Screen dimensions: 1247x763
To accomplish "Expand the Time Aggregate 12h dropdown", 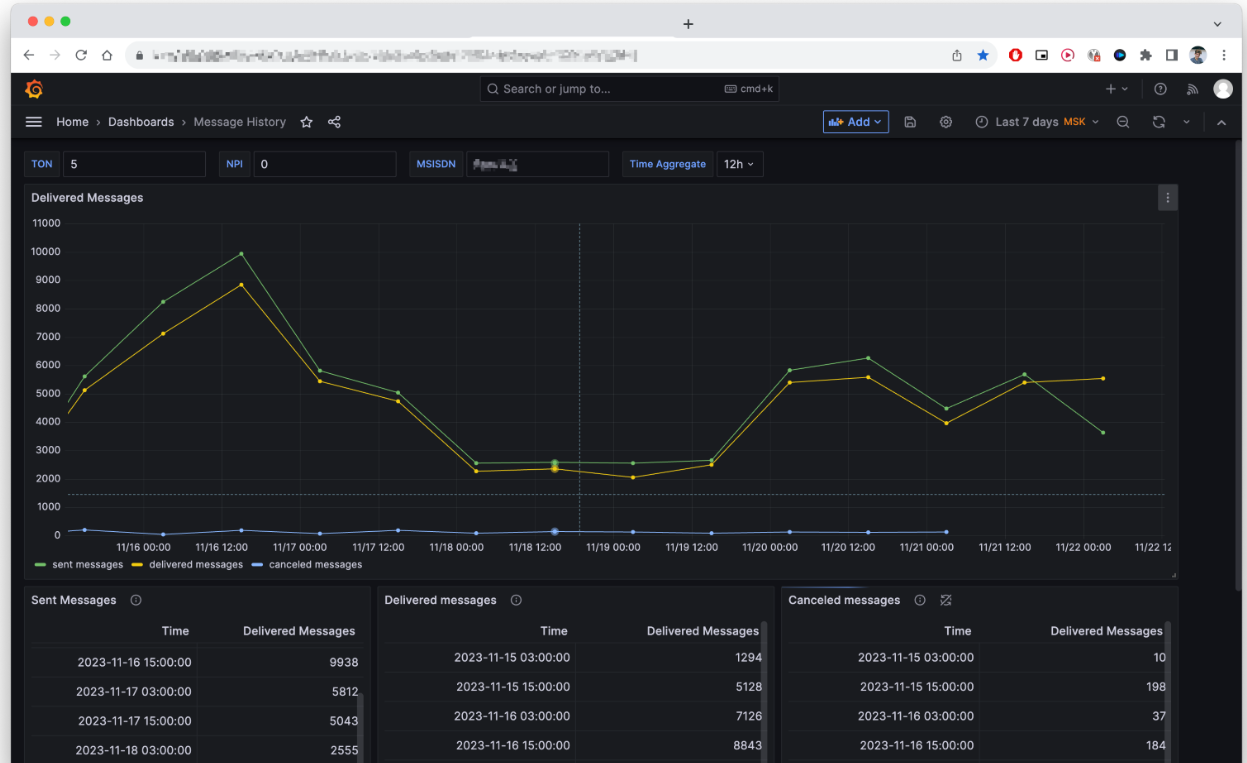I will [x=740, y=164].
